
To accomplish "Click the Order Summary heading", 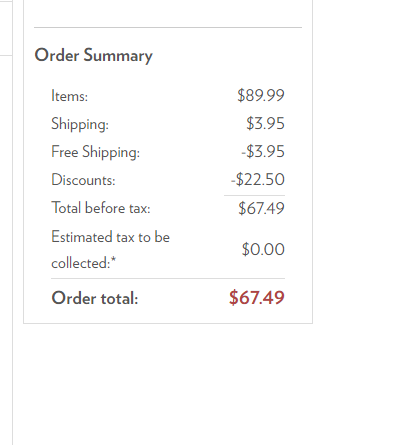I will pos(93,55).
